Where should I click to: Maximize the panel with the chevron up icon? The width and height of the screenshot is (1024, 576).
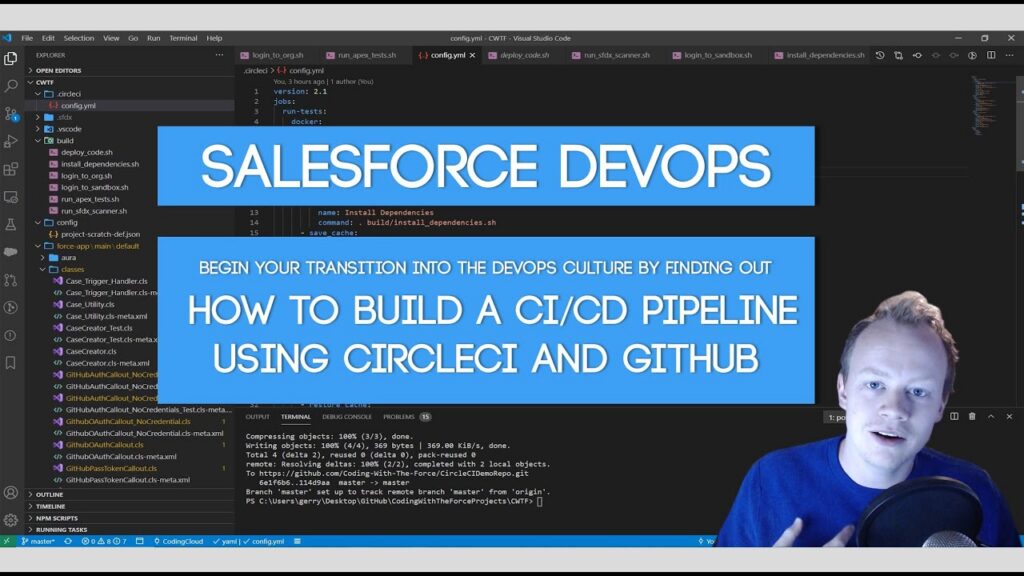[991, 416]
